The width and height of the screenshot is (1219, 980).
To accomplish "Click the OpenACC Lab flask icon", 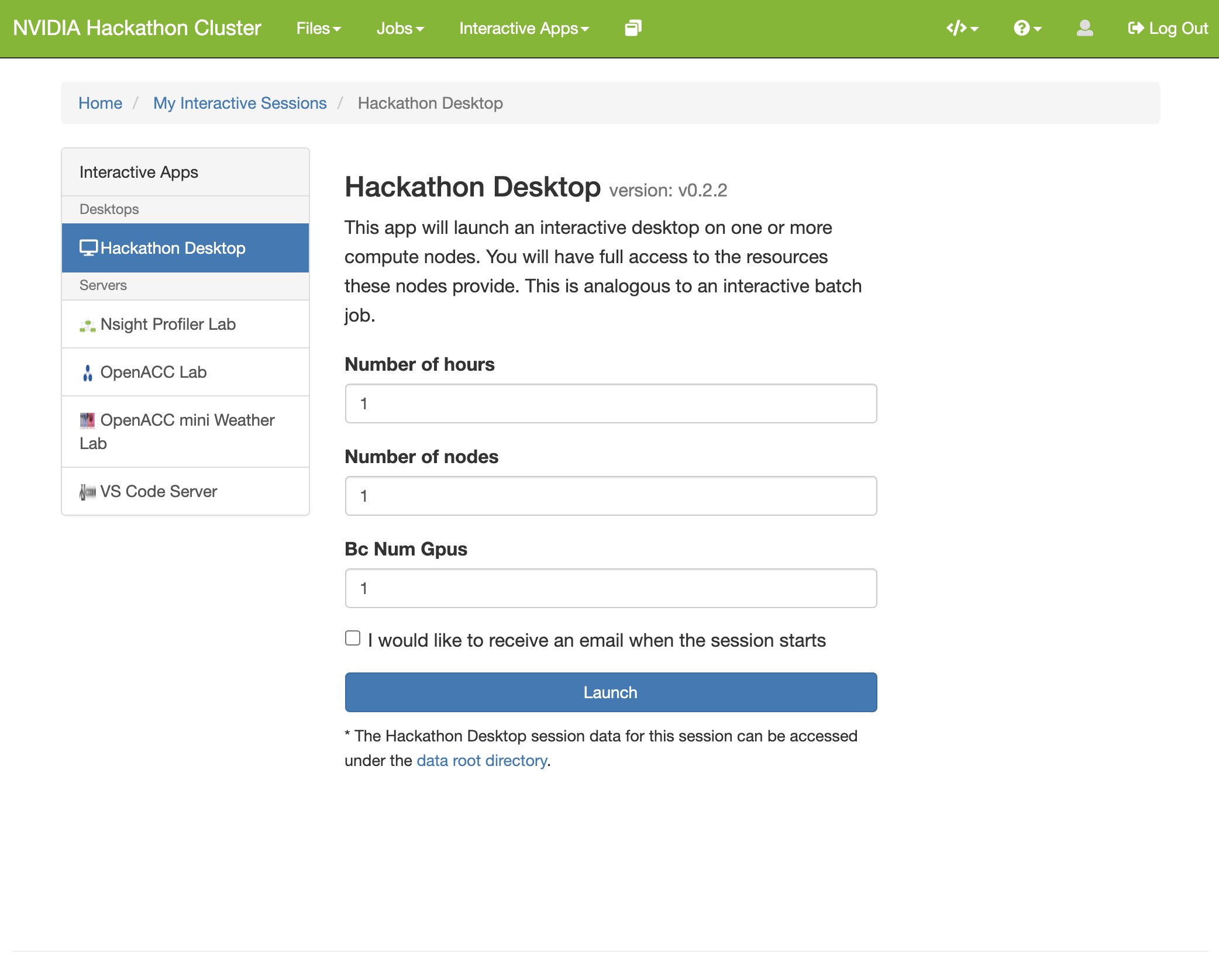I will [x=88, y=373].
